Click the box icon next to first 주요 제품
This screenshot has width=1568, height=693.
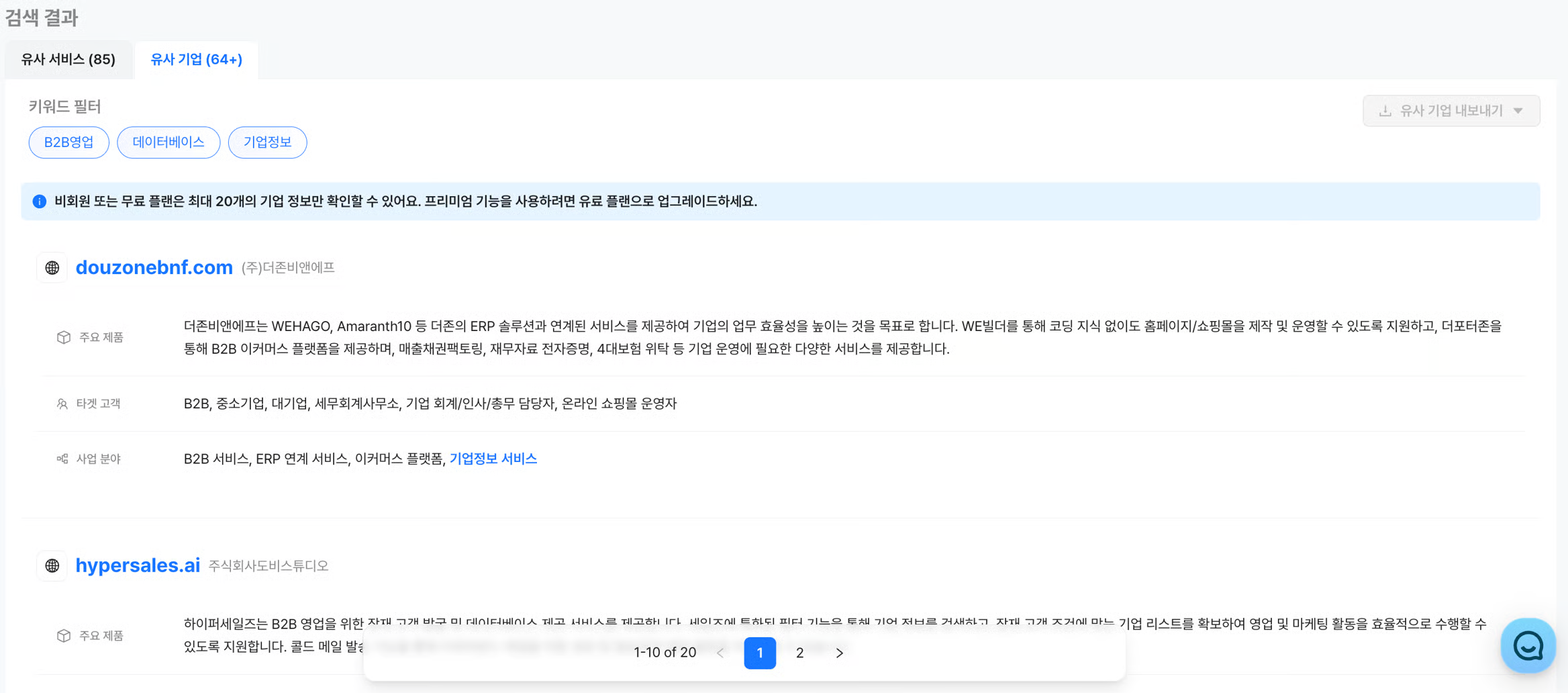64,337
